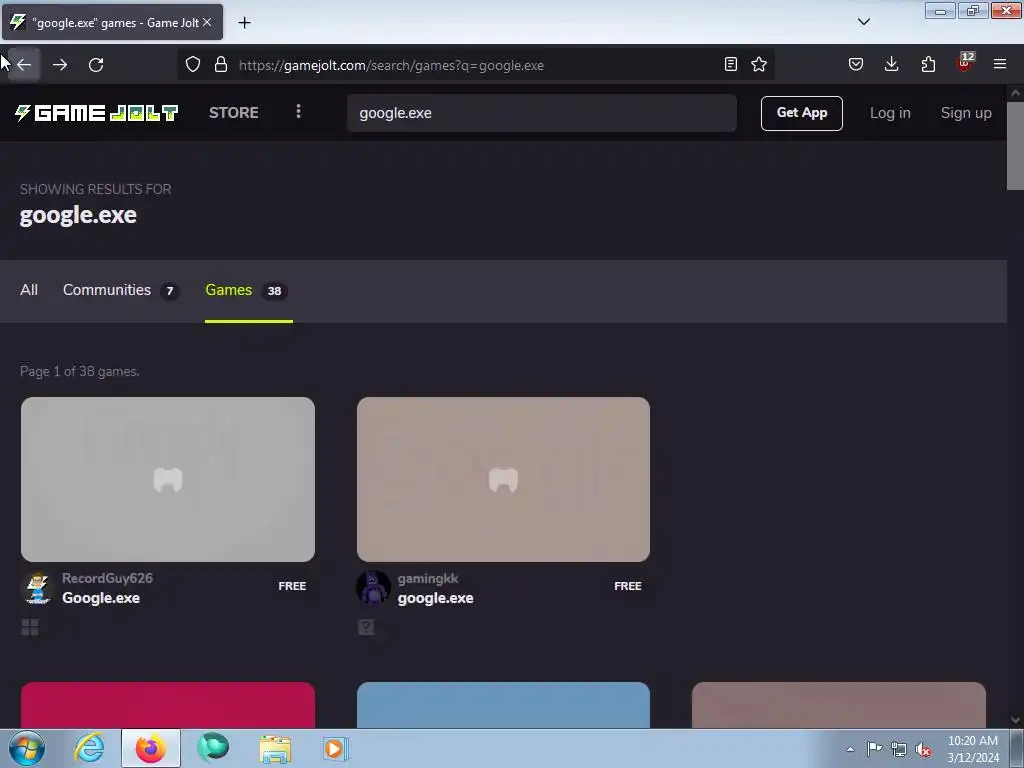Open the Firefox downloads panel

[891, 64]
